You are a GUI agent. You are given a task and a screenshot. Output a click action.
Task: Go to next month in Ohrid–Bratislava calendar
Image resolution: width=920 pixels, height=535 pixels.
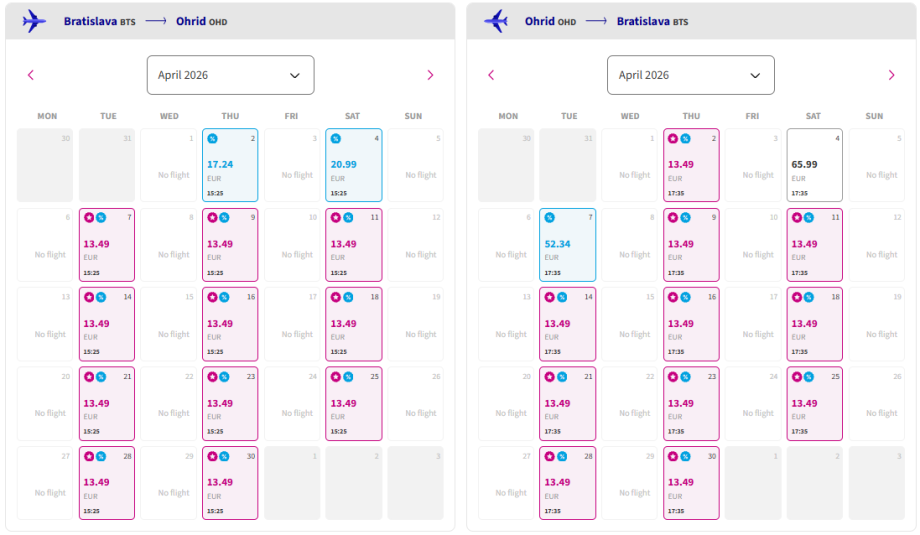coord(891,75)
